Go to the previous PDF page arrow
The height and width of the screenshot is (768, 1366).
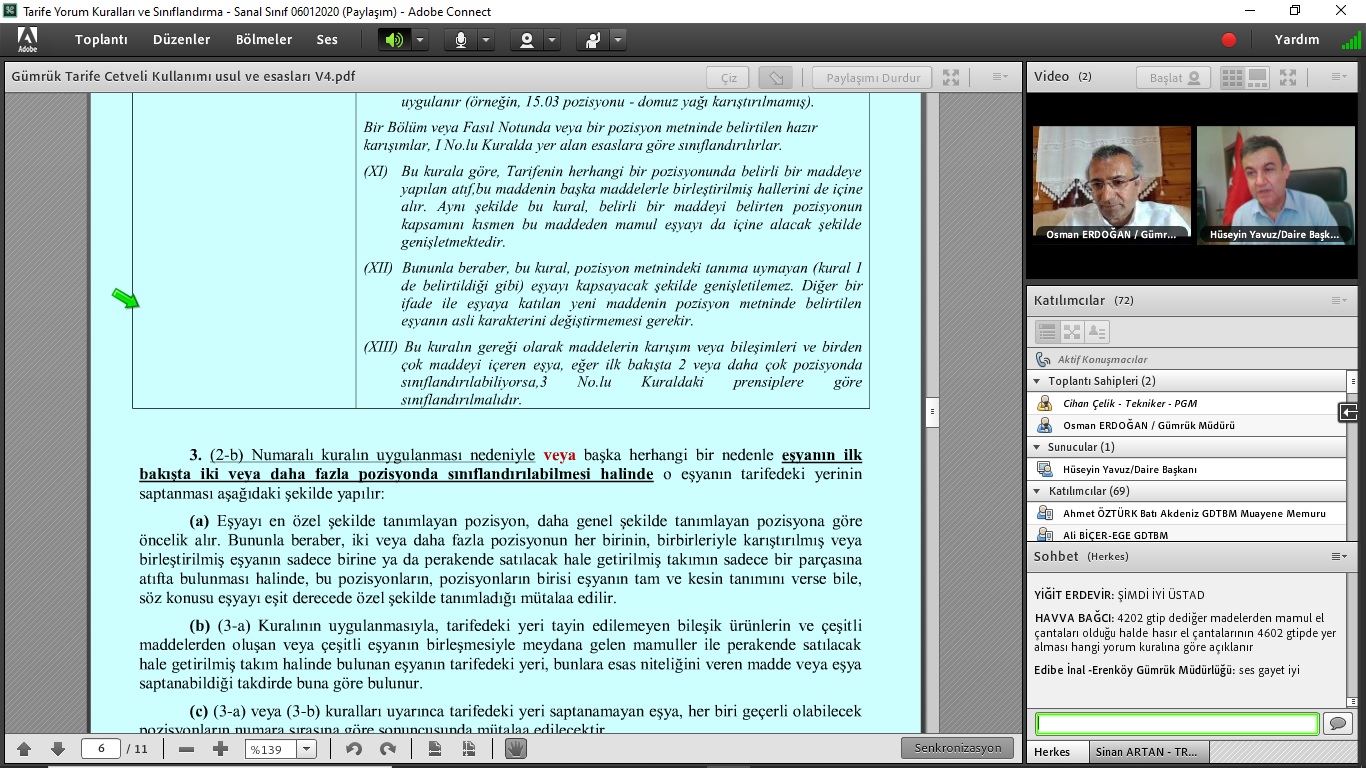pos(24,749)
